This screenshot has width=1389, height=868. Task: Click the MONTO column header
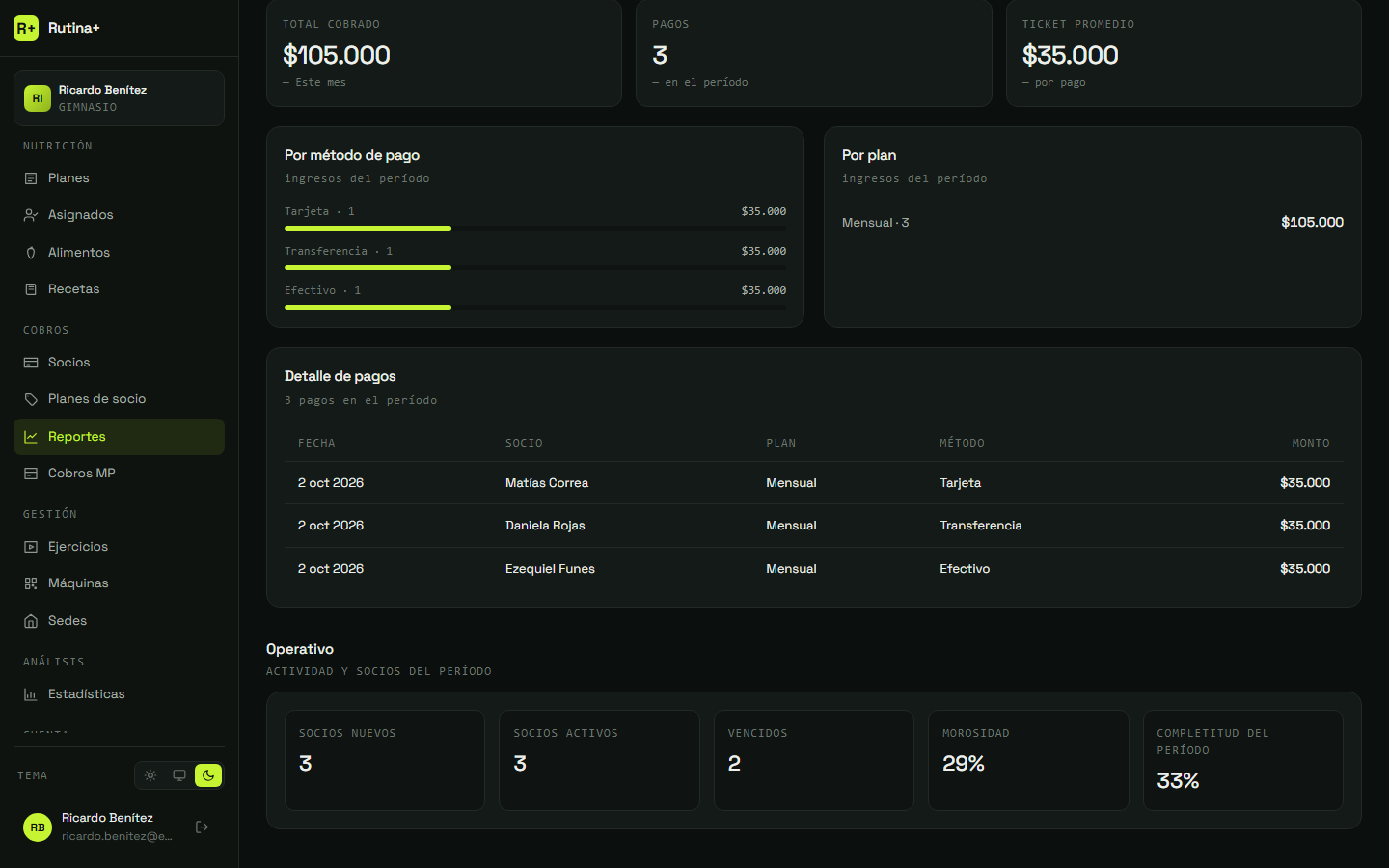click(1311, 444)
